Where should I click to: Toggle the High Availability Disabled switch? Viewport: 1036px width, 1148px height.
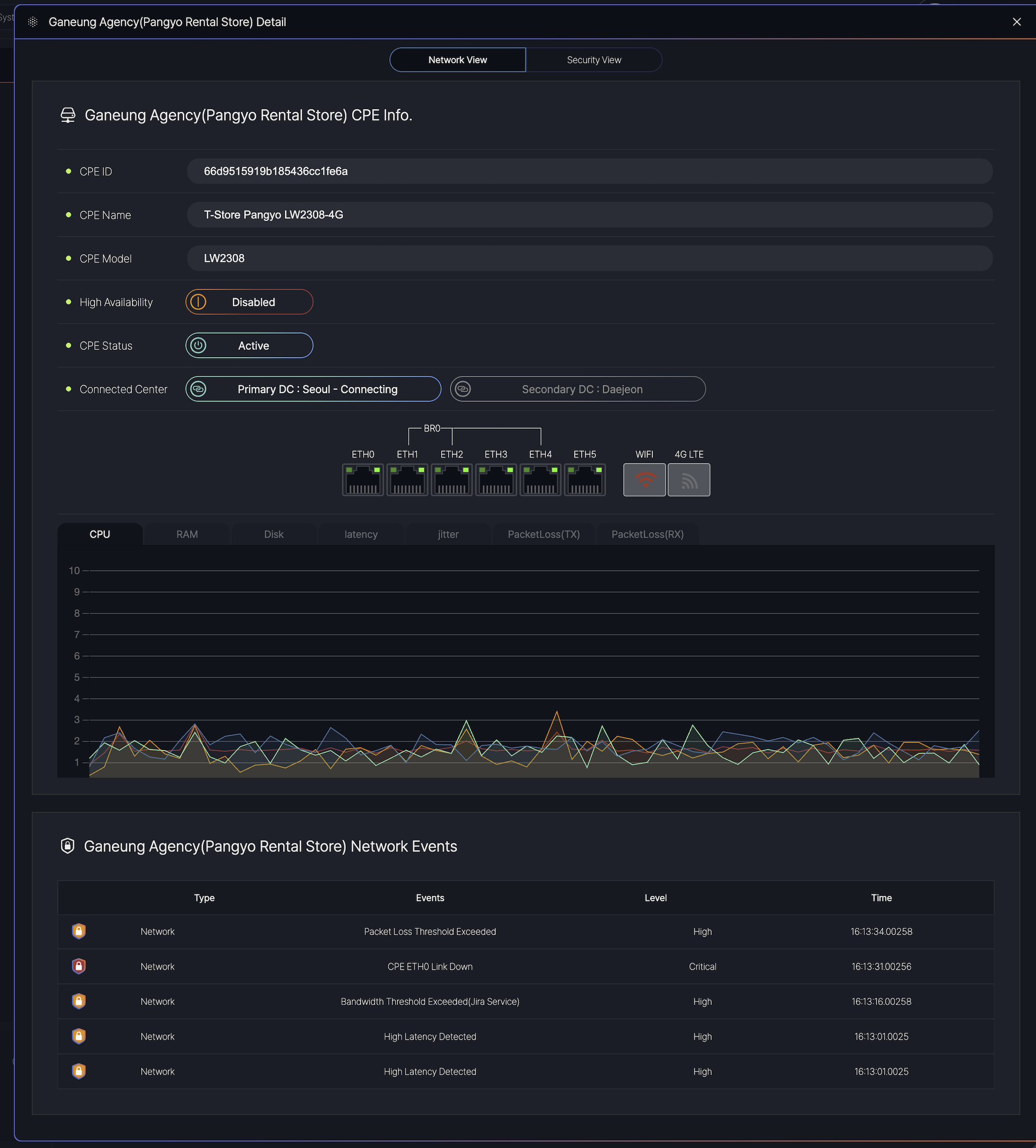coord(249,302)
